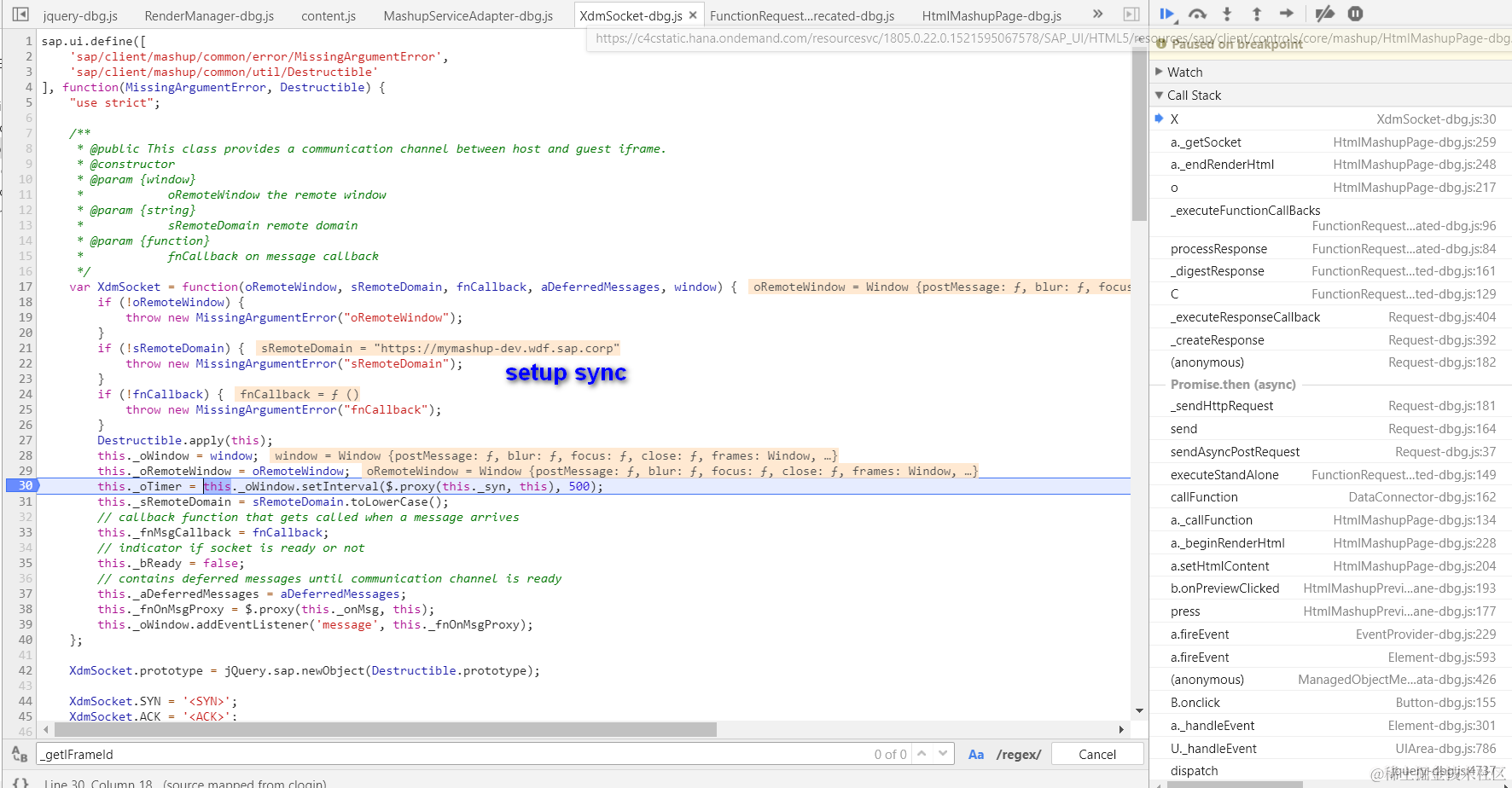
Task: Switch to the jquery-dbg.js tab
Action: pyautogui.click(x=80, y=15)
